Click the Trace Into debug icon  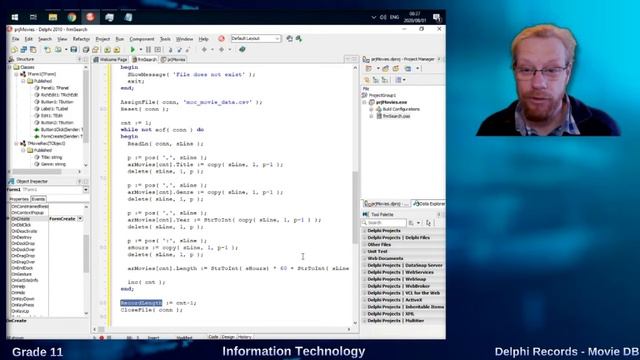pyautogui.click(x=171, y=49)
